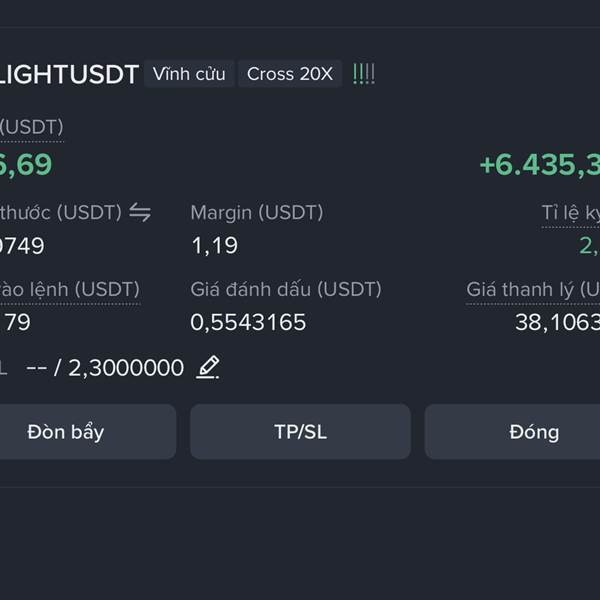This screenshot has width=600, height=600.
Task: Select the 2,3000000 stop loss value
Action: [126, 368]
